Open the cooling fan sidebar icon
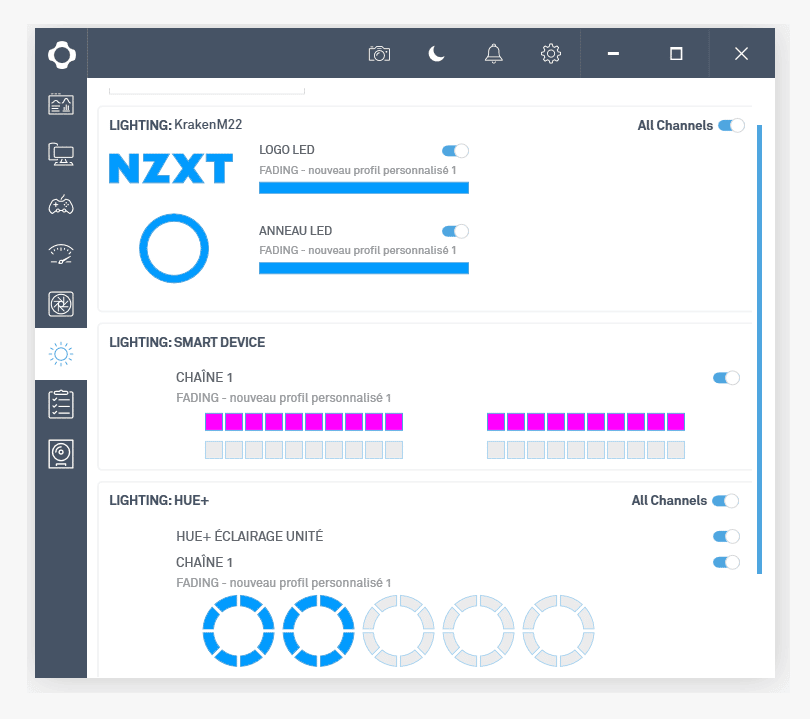Screen dimensions: 810x719 tap(61, 304)
